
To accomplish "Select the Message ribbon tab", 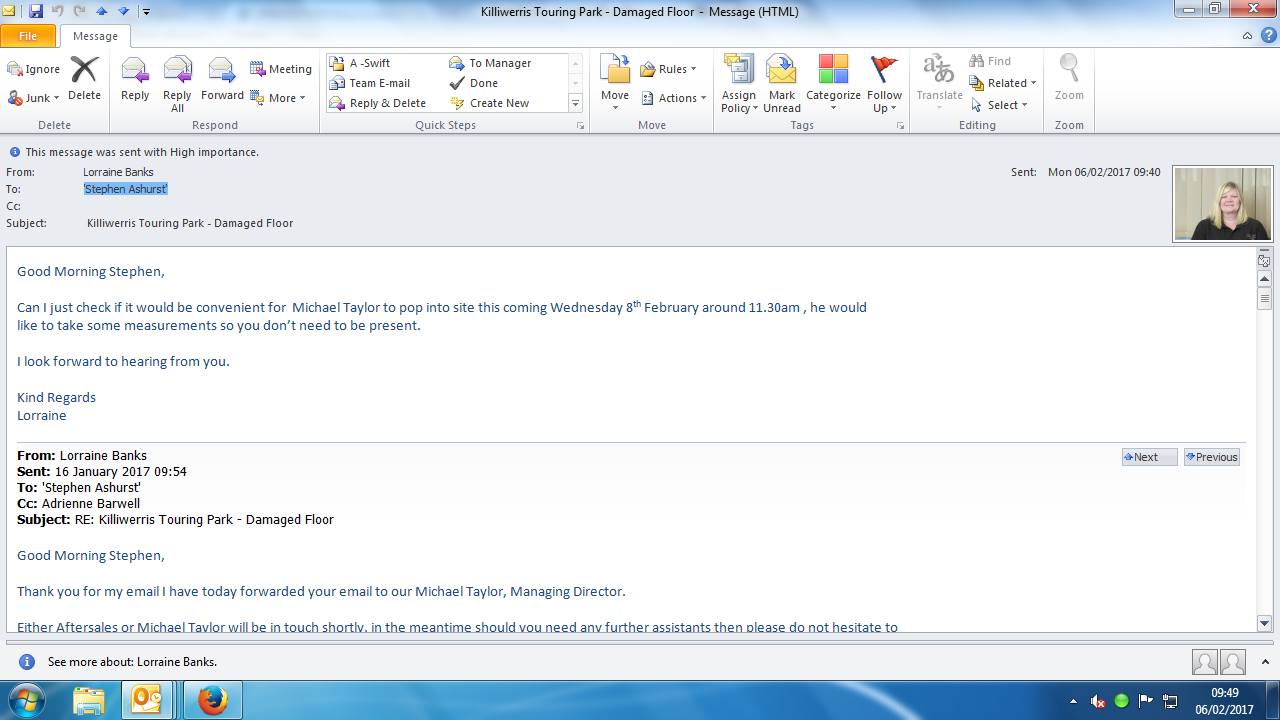I will click(96, 36).
